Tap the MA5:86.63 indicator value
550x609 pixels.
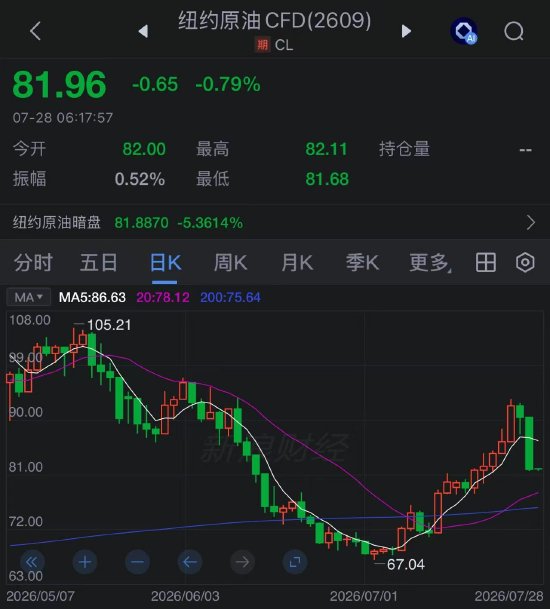click(x=92, y=298)
